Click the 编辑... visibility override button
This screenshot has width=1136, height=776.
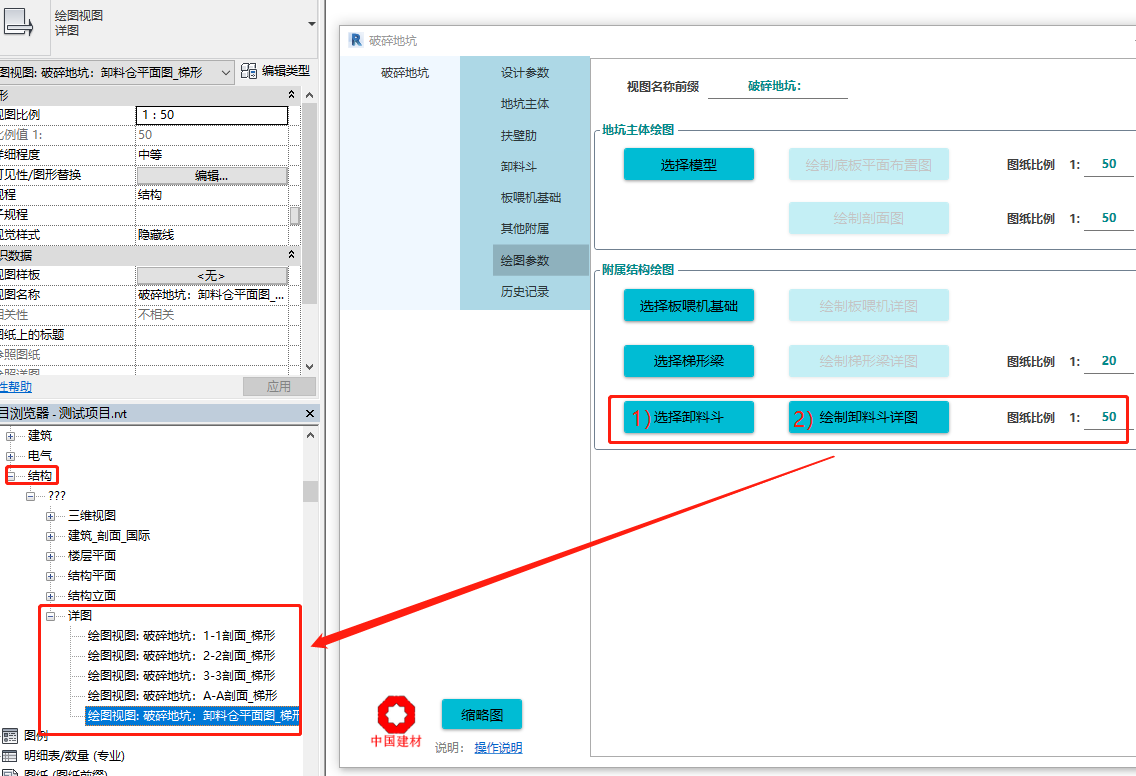212,175
